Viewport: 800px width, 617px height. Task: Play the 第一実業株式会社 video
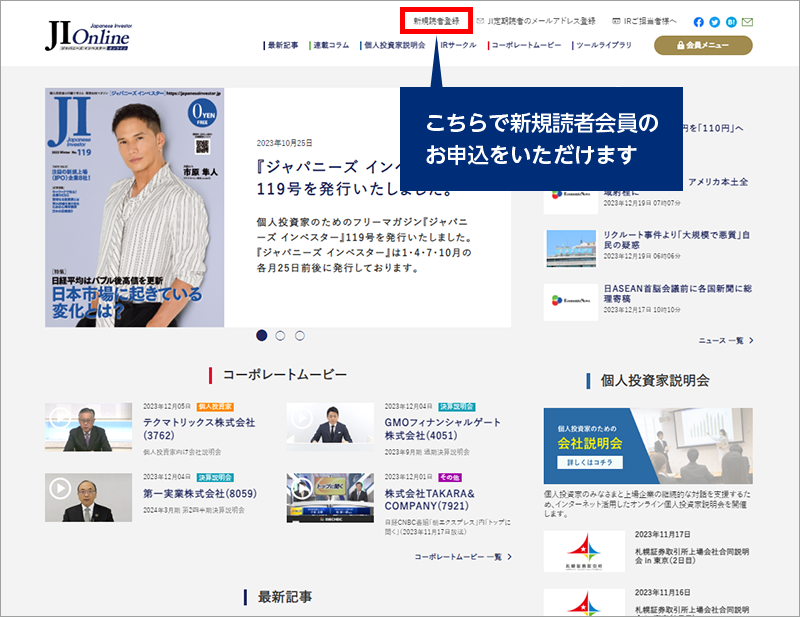click(88, 498)
